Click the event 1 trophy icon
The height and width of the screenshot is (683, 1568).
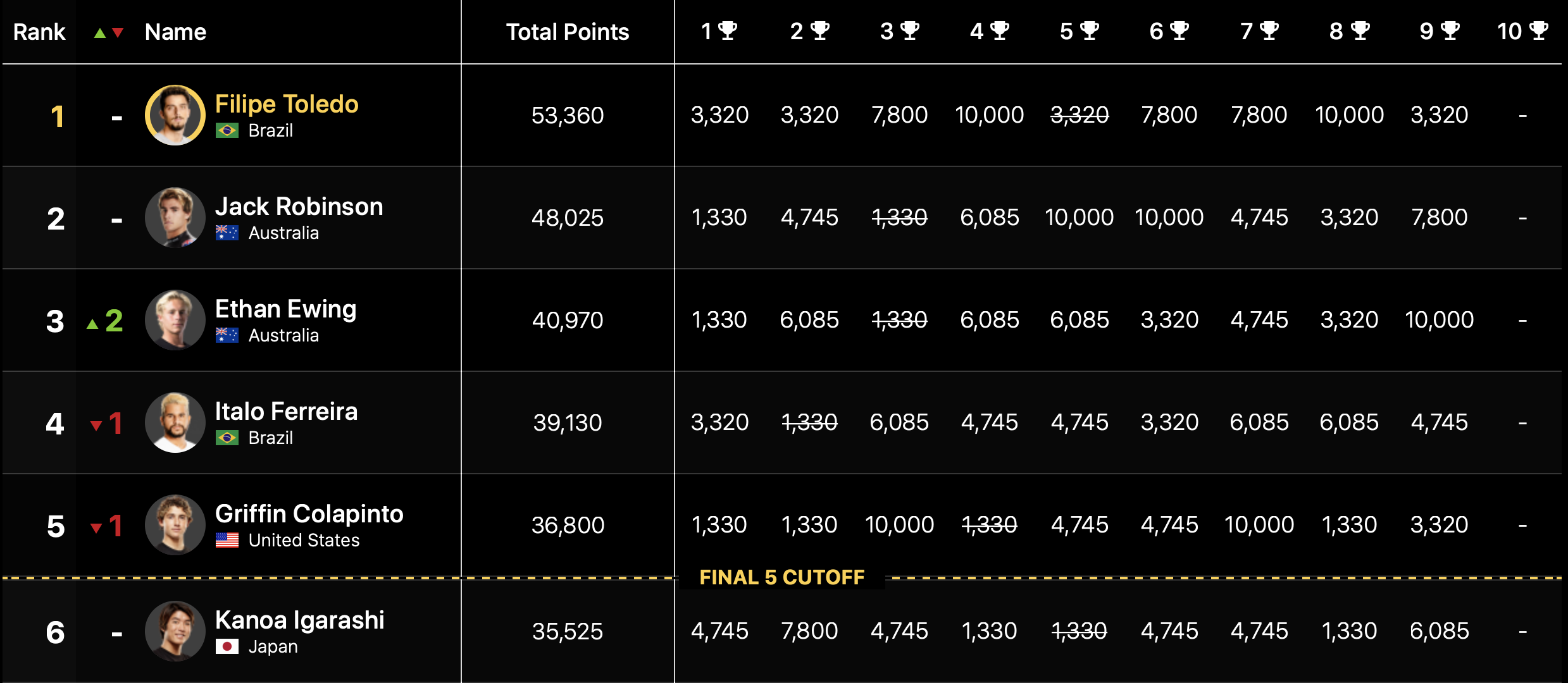[x=728, y=30]
